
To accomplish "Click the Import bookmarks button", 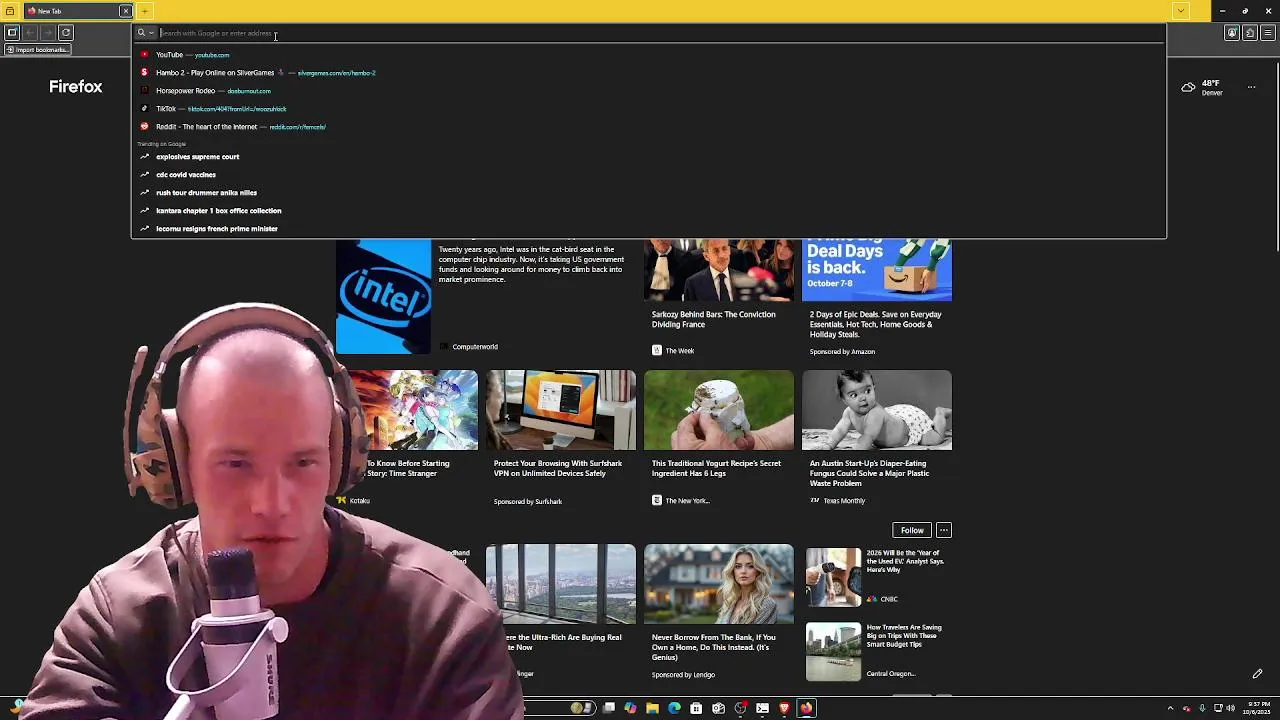I will (x=38, y=50).
